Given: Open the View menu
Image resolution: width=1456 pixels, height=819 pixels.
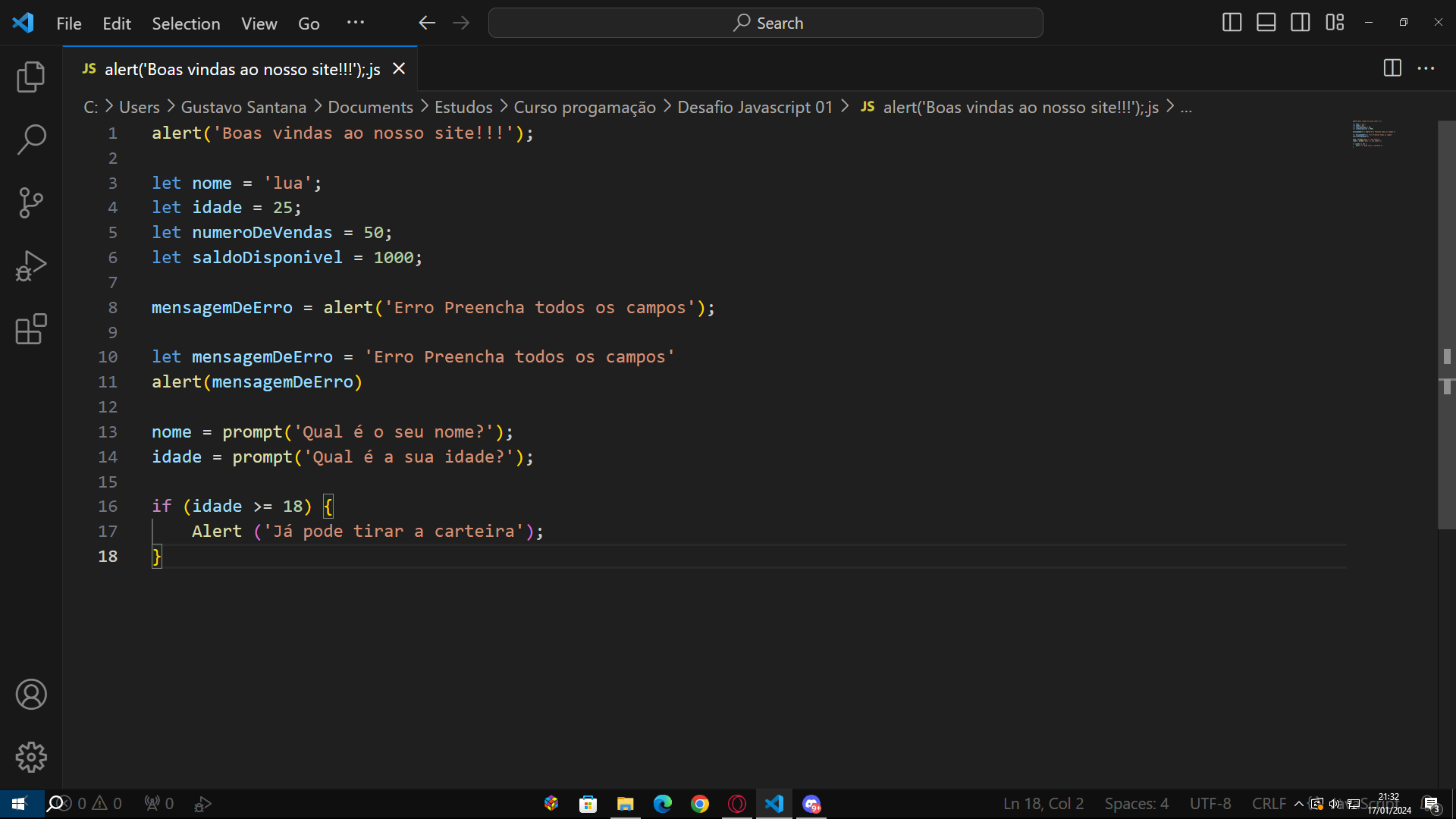Looking at the screenshot, I should pos(259,24).
